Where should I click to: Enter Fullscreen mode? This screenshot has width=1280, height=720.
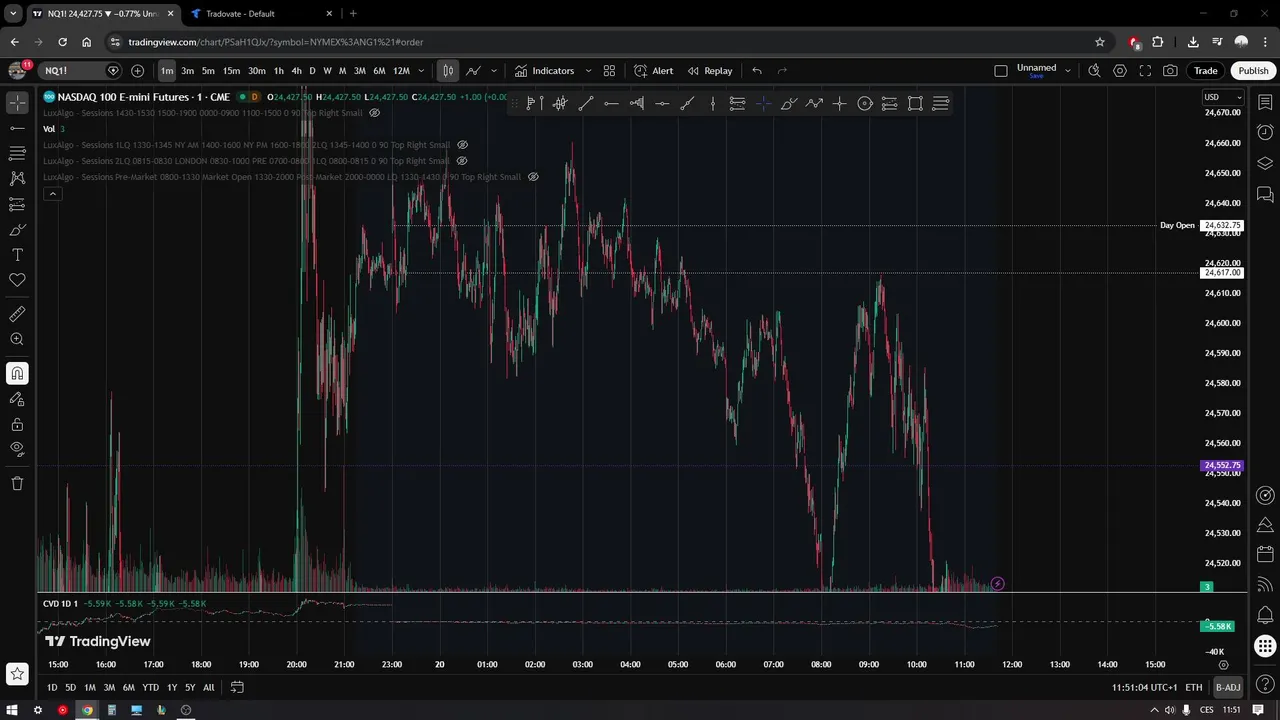tap(1145, 71)
